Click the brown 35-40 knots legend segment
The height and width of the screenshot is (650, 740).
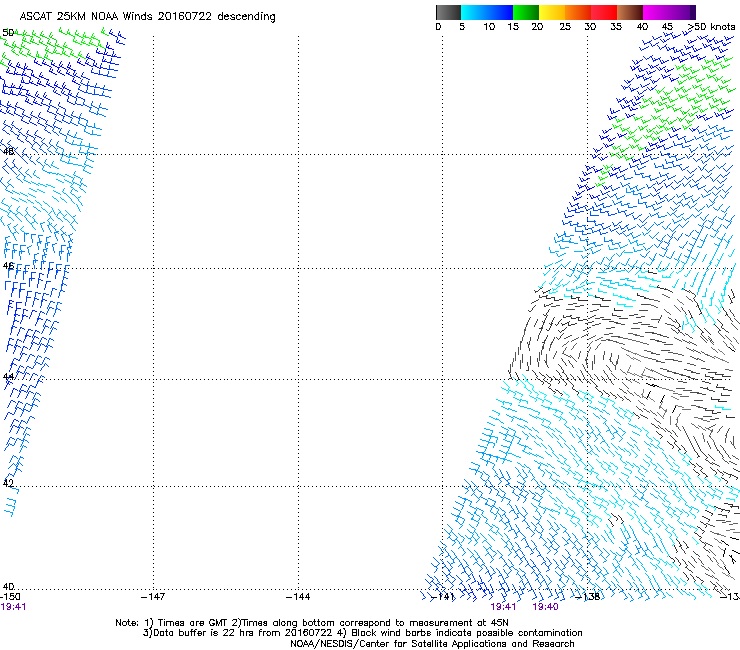(x=630, y=12)
